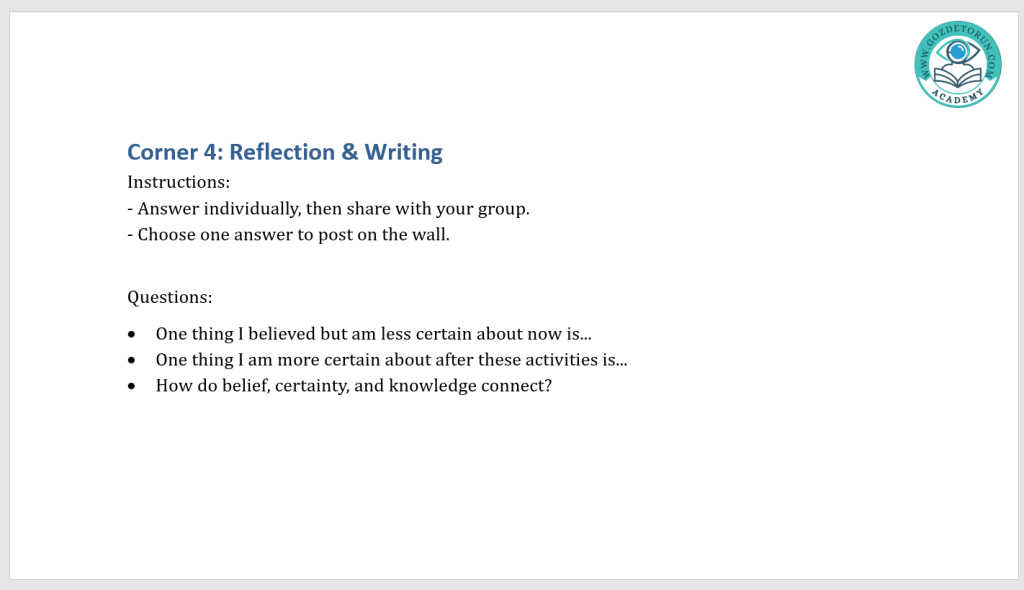The width and height of the screenshot is (1024, 590).
Task: Click the word 'Writing' in the title
Action: point(403,152)
